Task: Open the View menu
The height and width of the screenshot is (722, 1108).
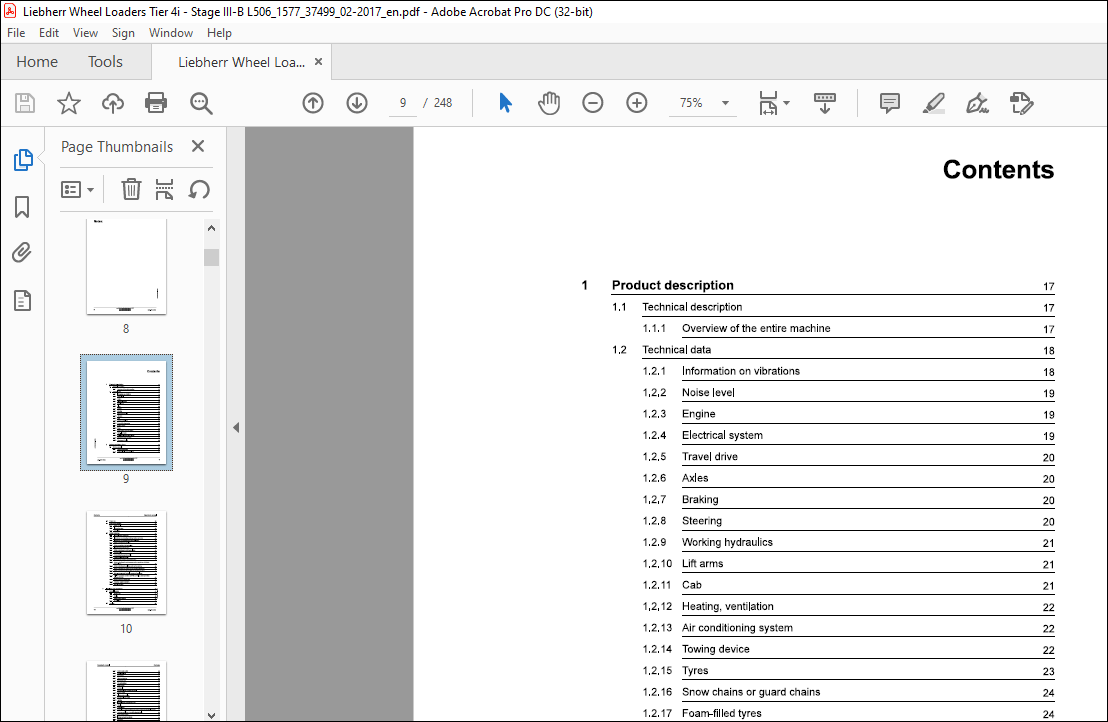Action: 86,32
